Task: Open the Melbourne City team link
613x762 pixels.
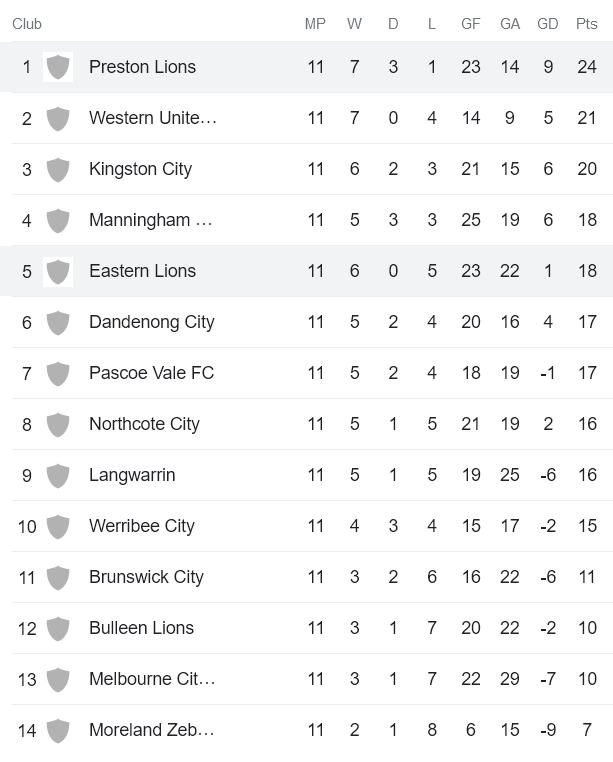Action: pos(152,679)
